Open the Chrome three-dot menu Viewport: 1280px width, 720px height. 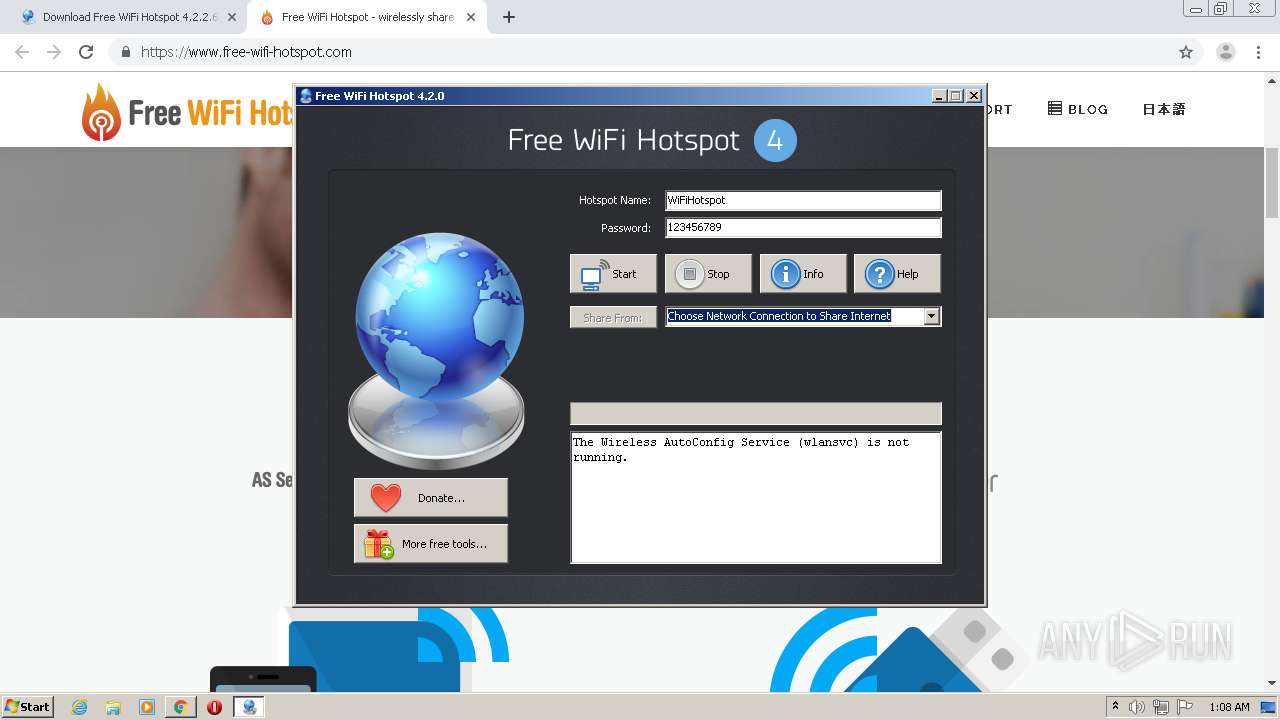click(x=1259, y=52)
